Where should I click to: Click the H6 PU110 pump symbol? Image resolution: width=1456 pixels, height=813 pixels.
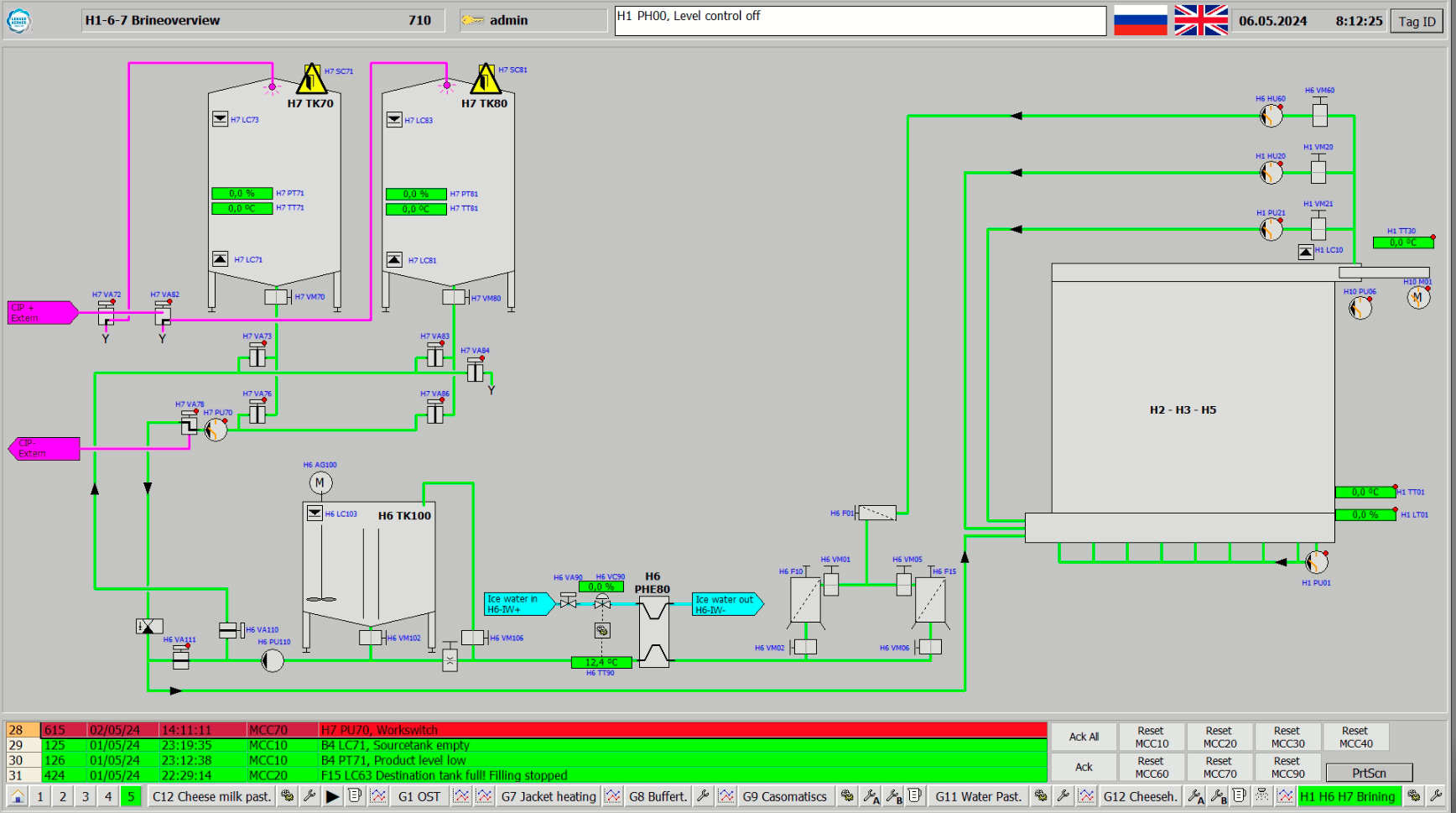point(273,660)
